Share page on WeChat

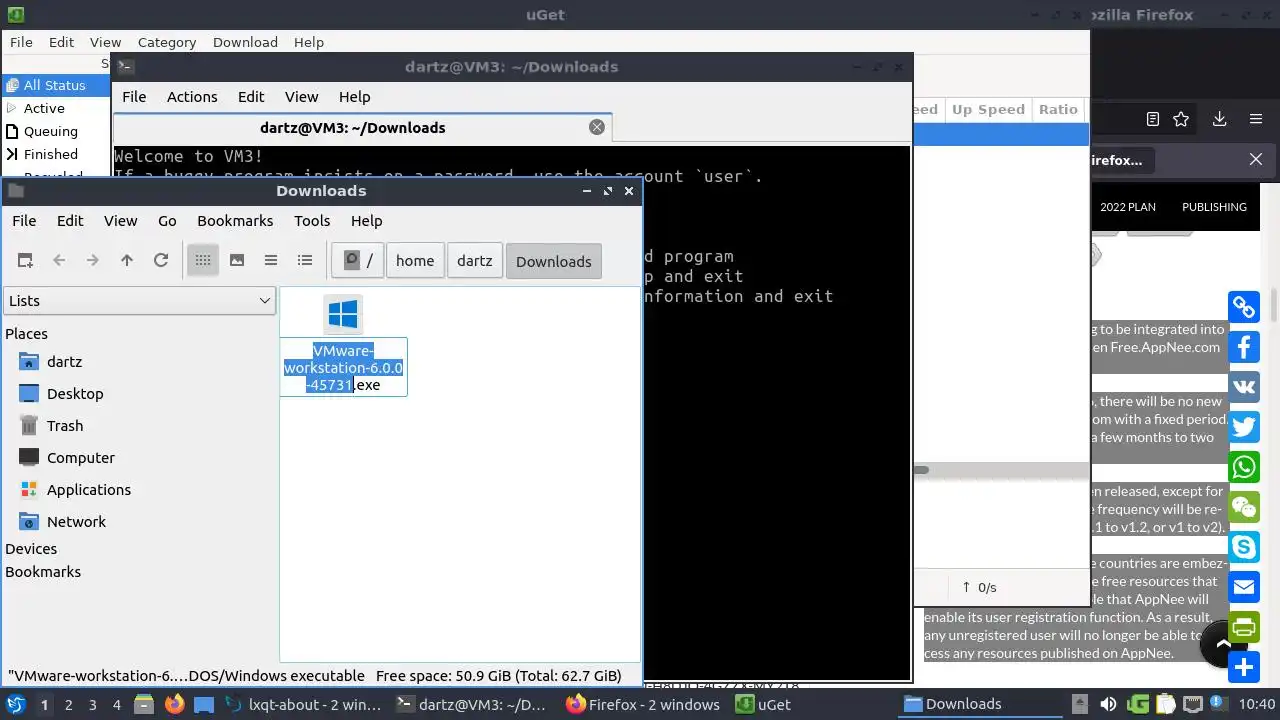1244,507
